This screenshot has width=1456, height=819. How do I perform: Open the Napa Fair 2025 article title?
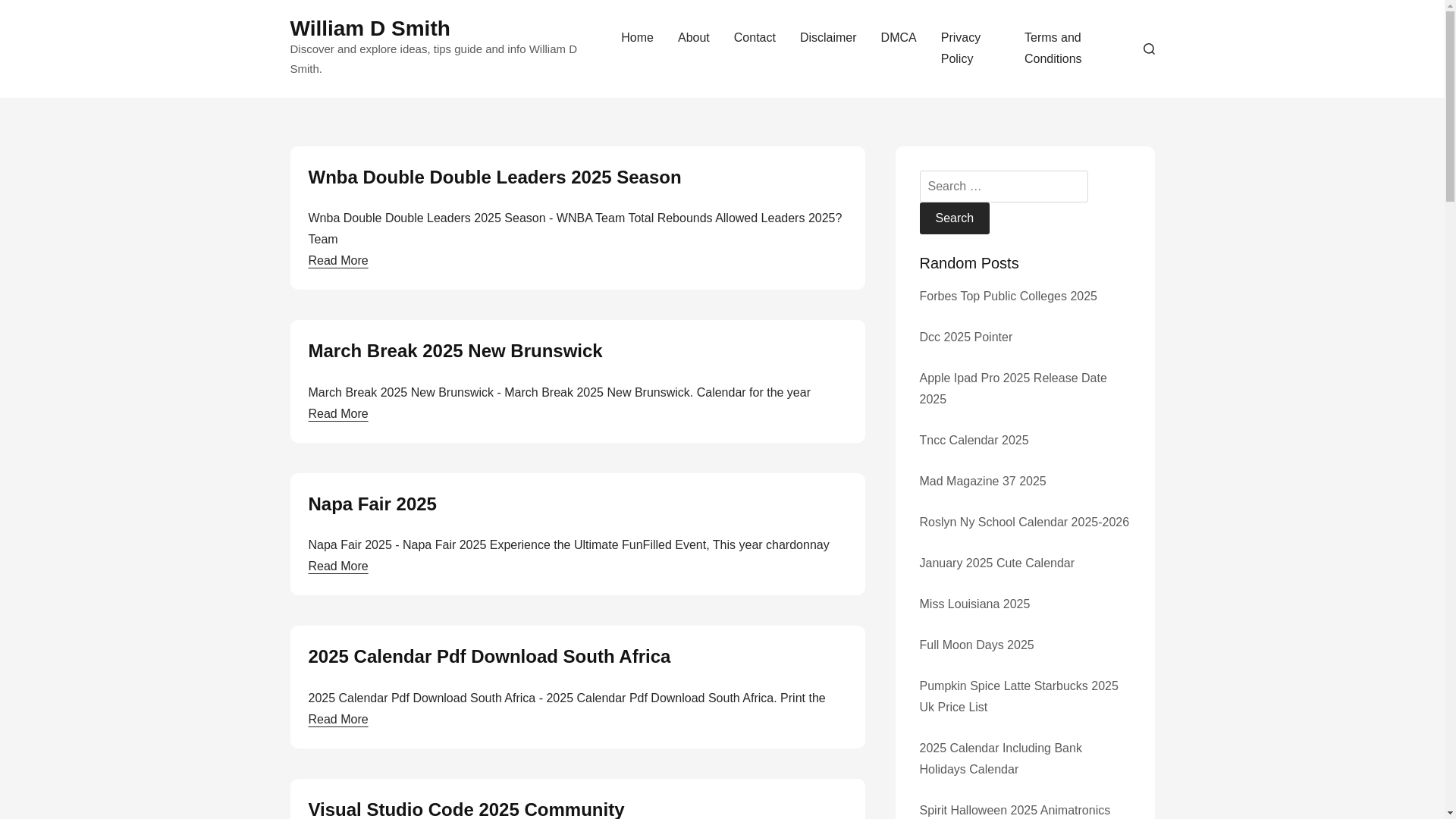[372, 504]
